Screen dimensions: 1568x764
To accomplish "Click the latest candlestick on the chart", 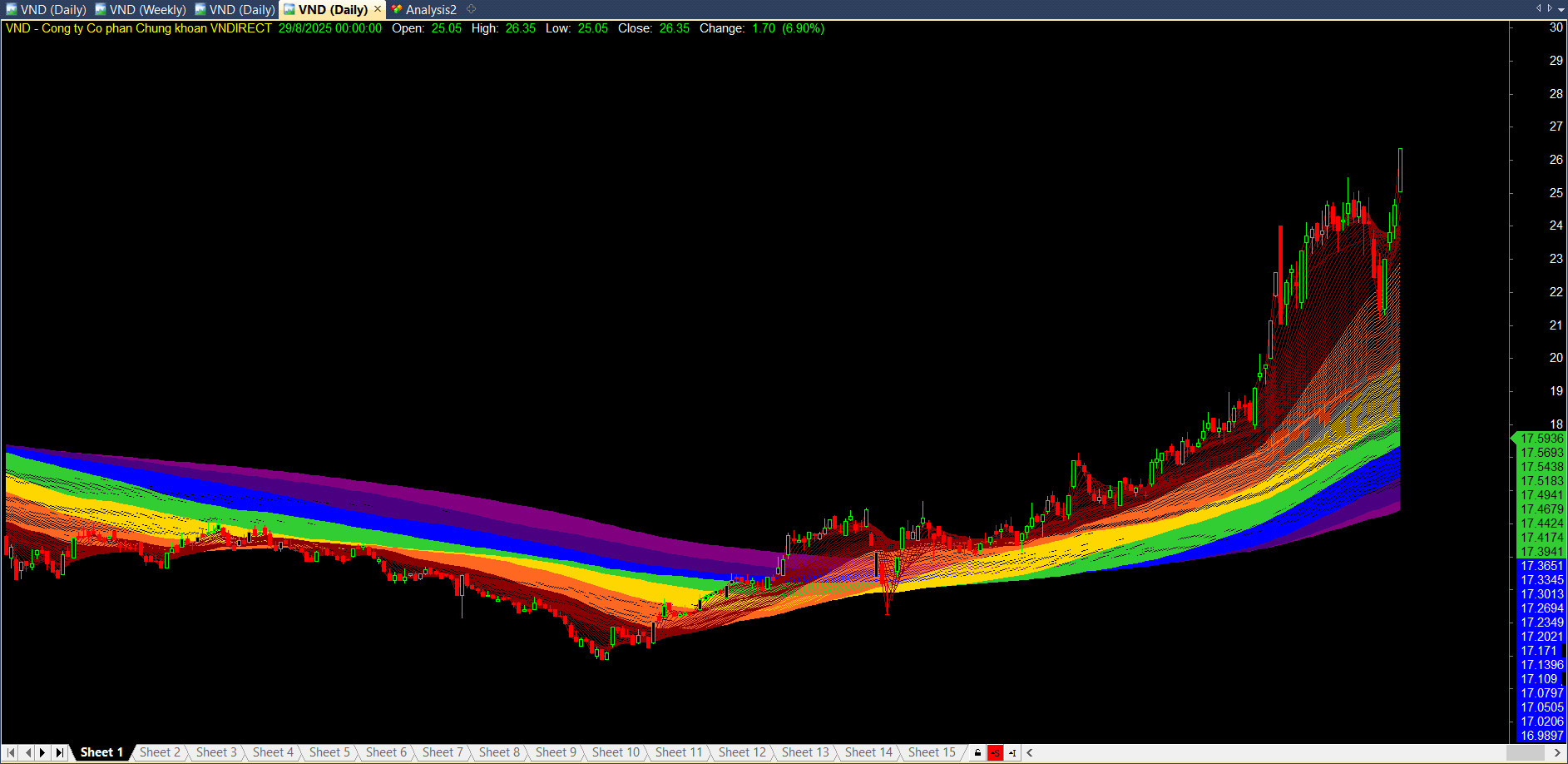I will pyautogui.click(x=1400, y=171).
